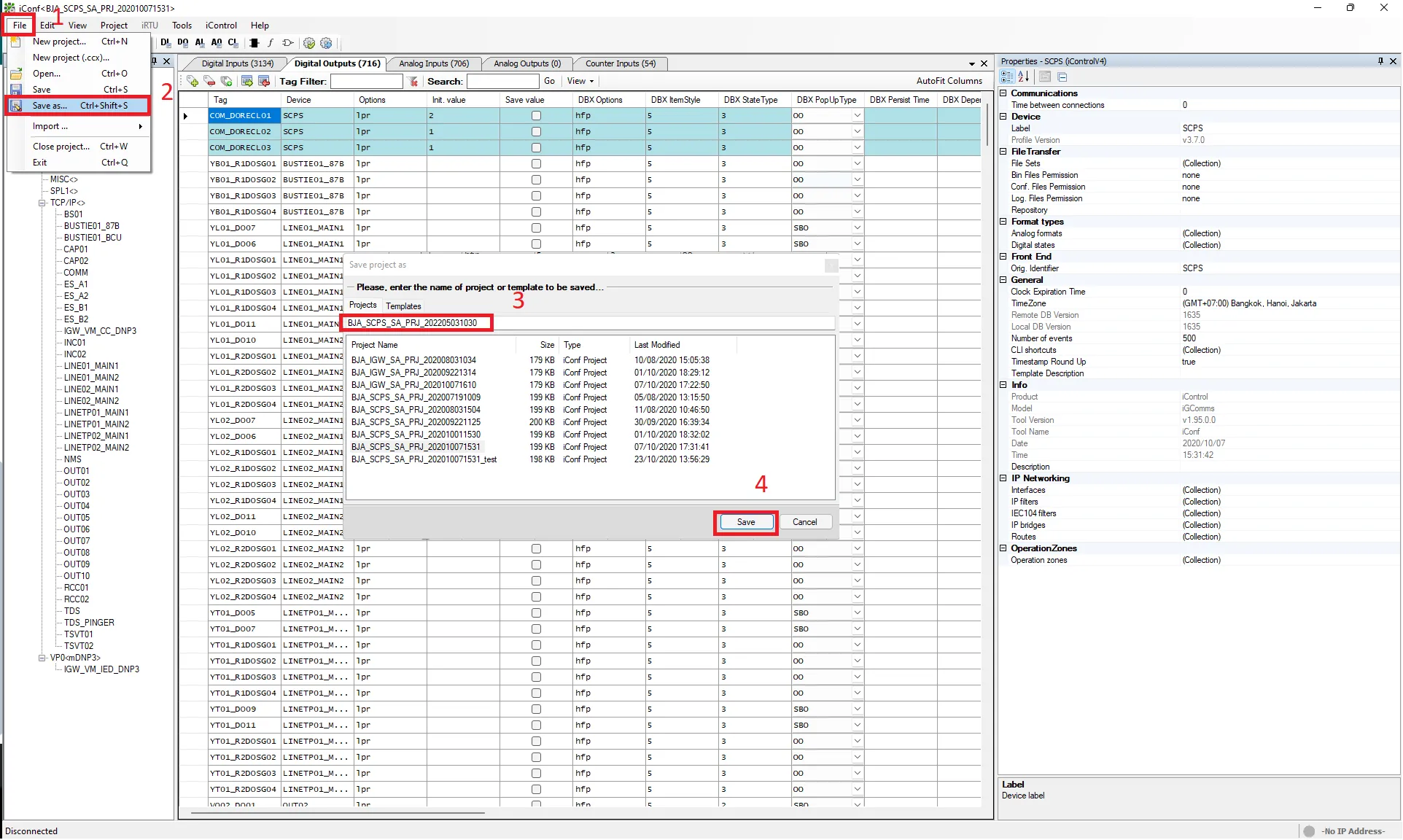Toggle Save value checkbox for YB01_R1DOSG01
This screenshot has height=840, width=1403.
pos(536,164)
